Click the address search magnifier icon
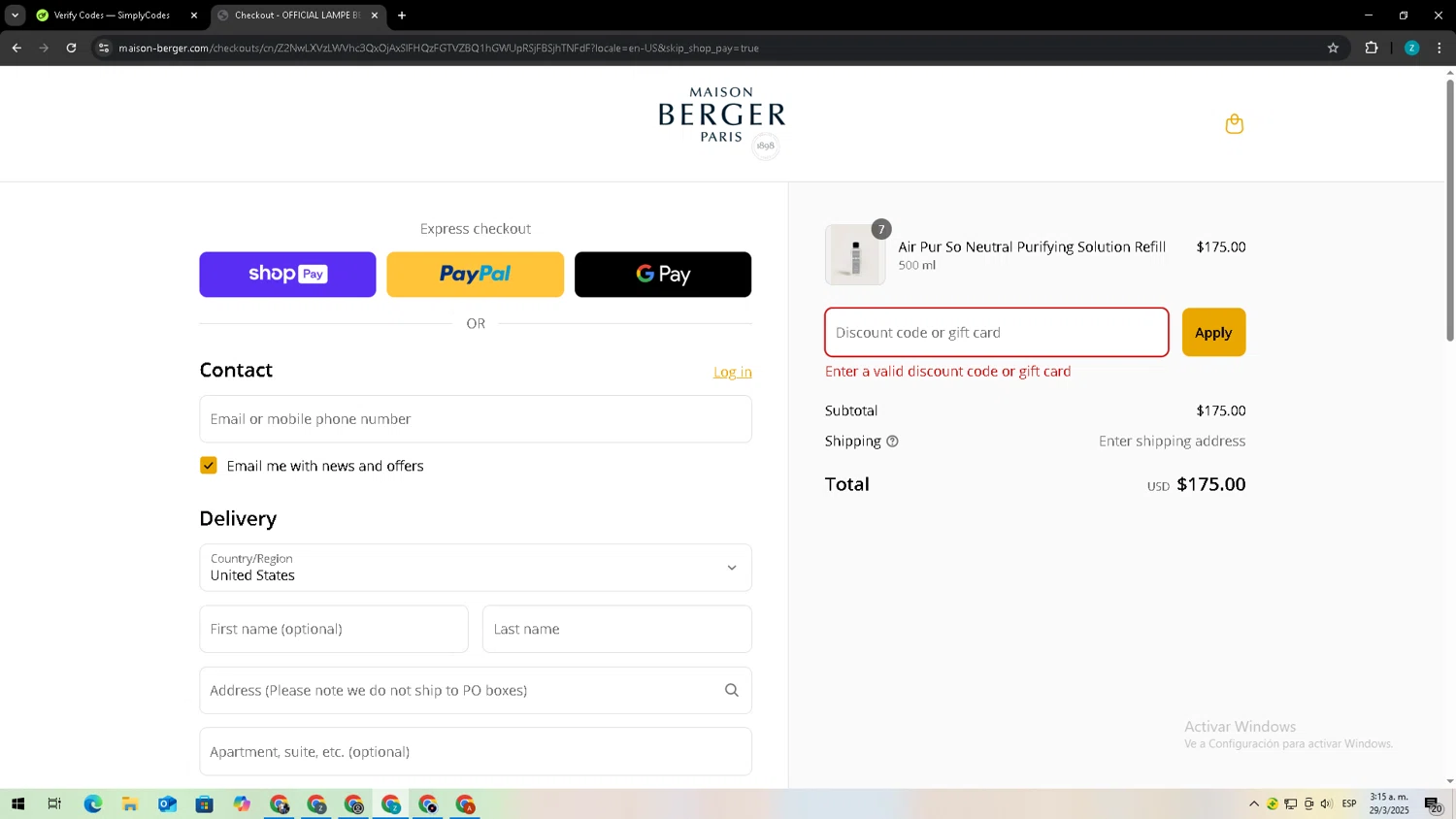The image size is (1456, 819). coord(732,690)
